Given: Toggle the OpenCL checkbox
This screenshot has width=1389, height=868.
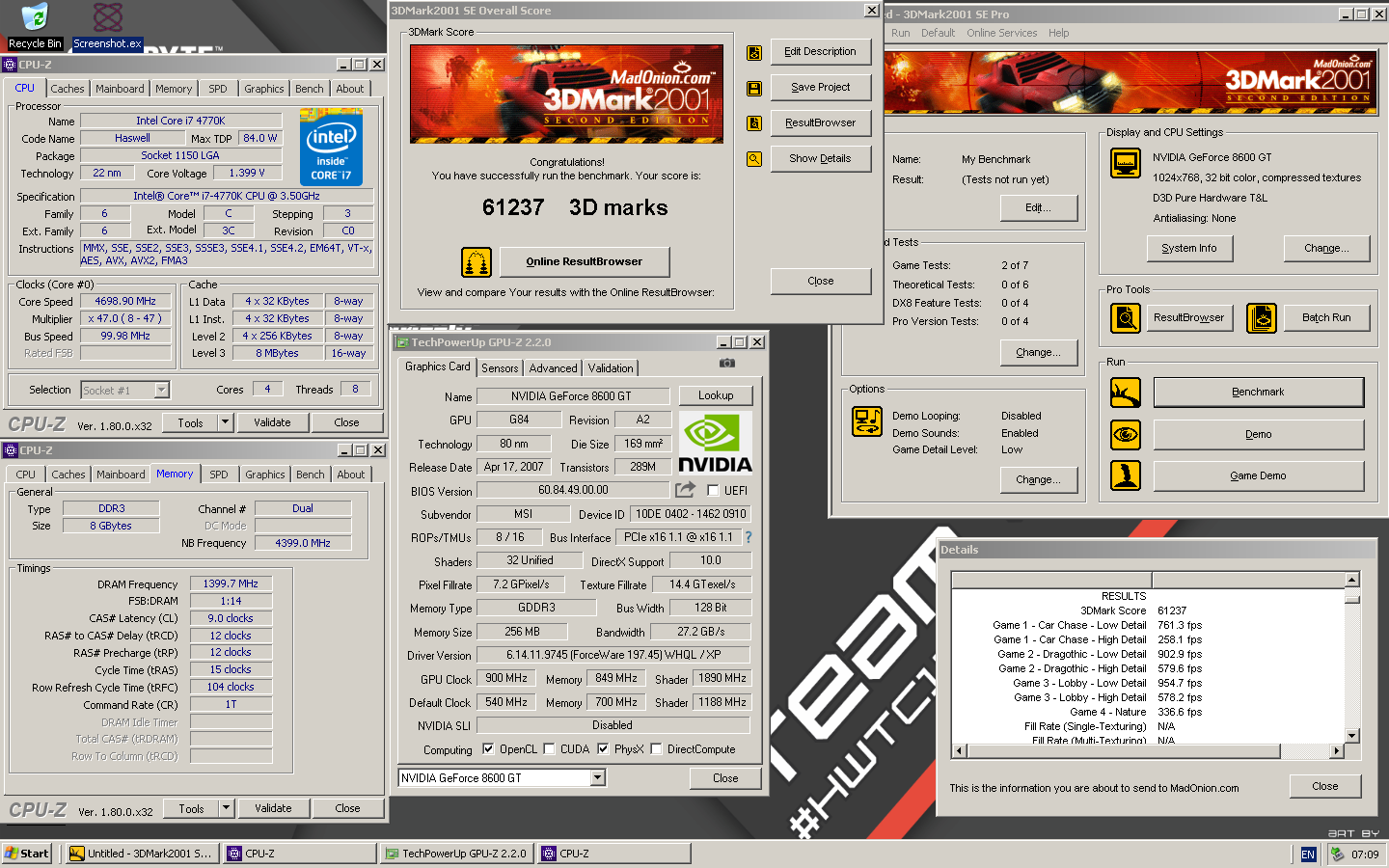Looking at the screenshot, I should pos(488,749).
